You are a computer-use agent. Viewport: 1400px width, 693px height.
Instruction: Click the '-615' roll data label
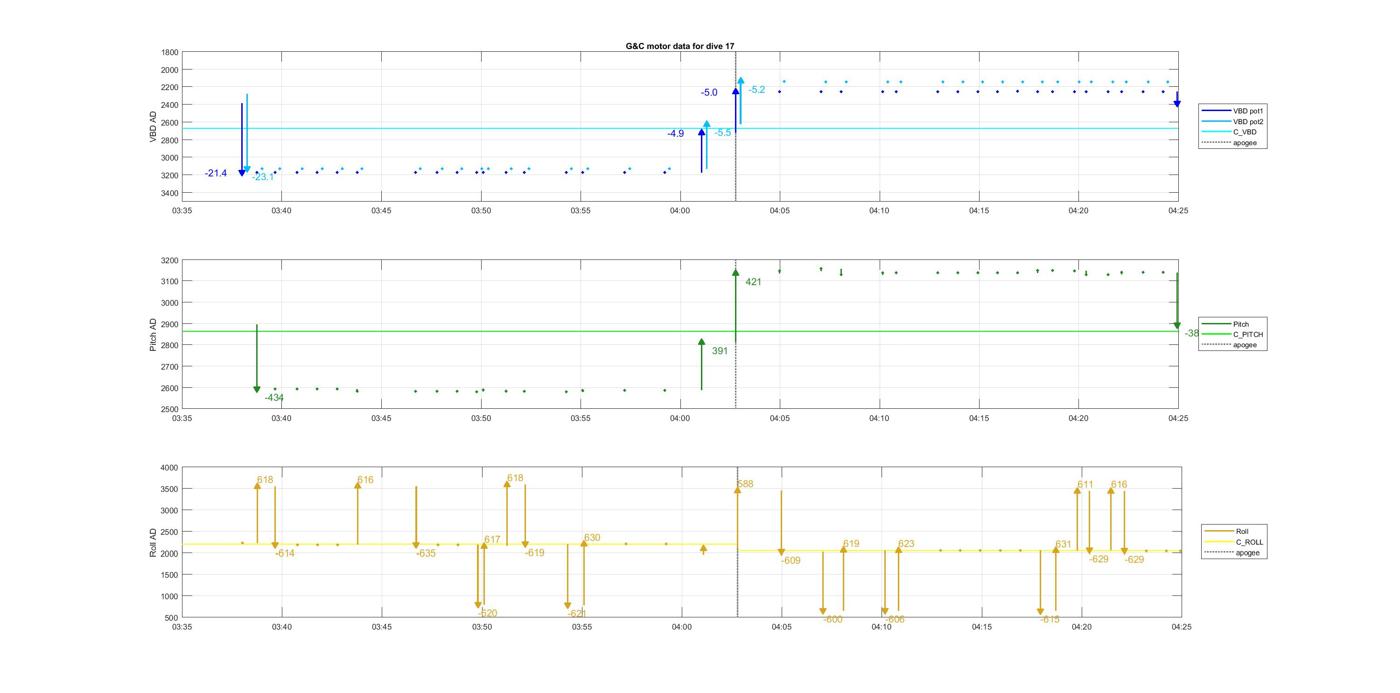coord(1049,620)
